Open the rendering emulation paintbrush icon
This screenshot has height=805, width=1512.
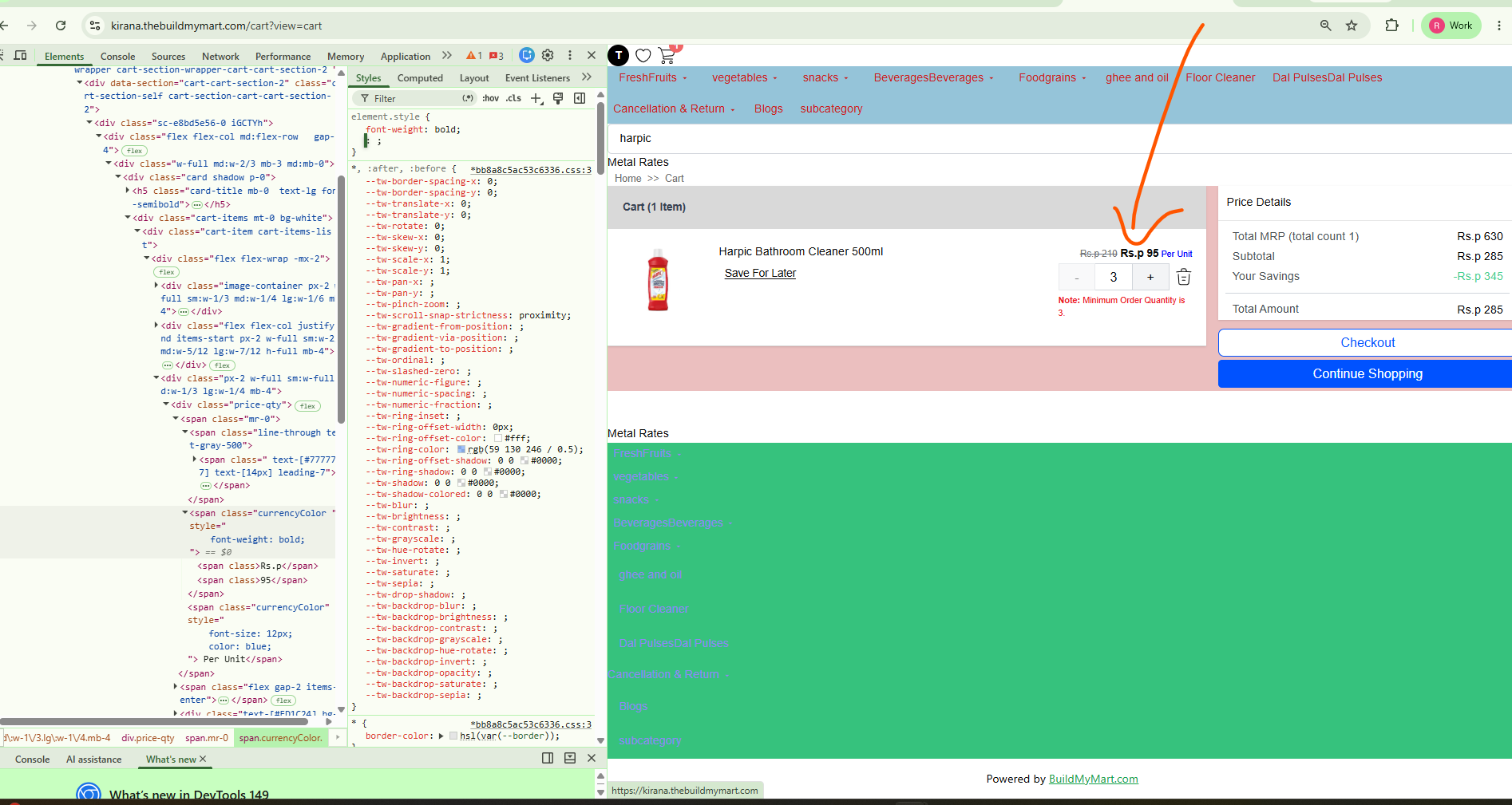(x=558, y=98)
